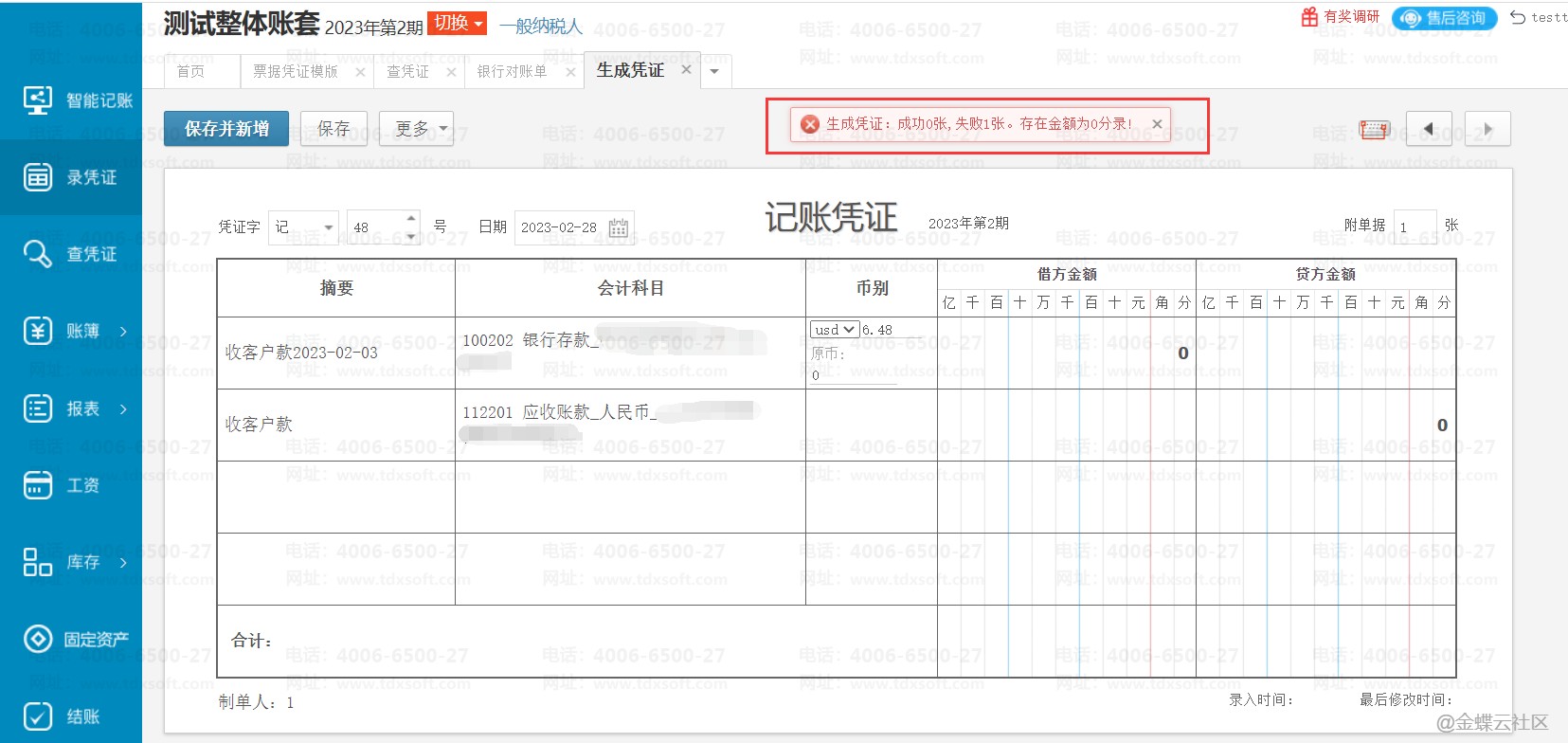Image resolution: width=1568 pixels, height=743 pixels.
Task: Switch to the 银行对账单 tab
Action: point(512,72)
